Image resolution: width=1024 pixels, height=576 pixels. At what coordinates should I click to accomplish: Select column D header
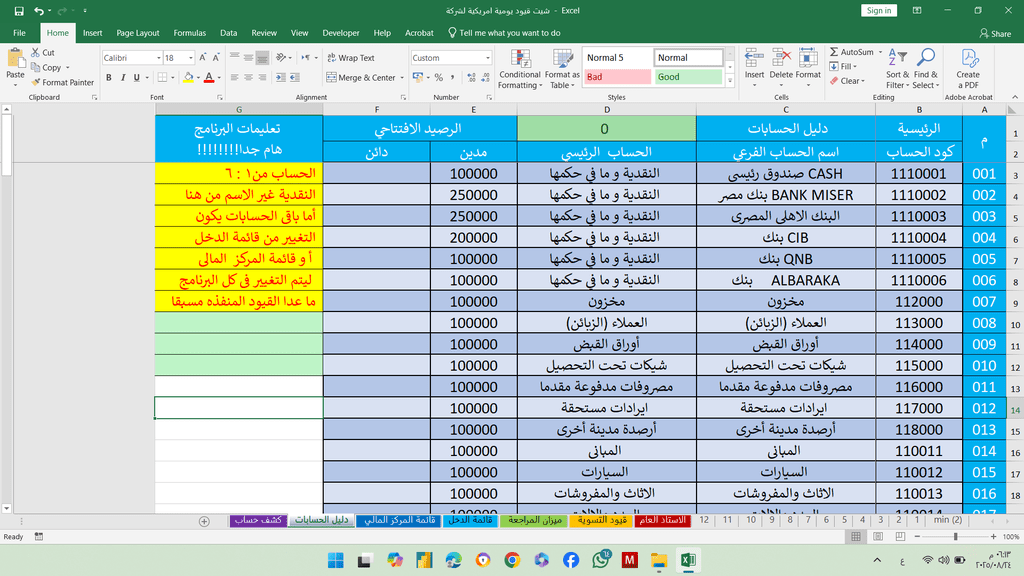(606, 110)
